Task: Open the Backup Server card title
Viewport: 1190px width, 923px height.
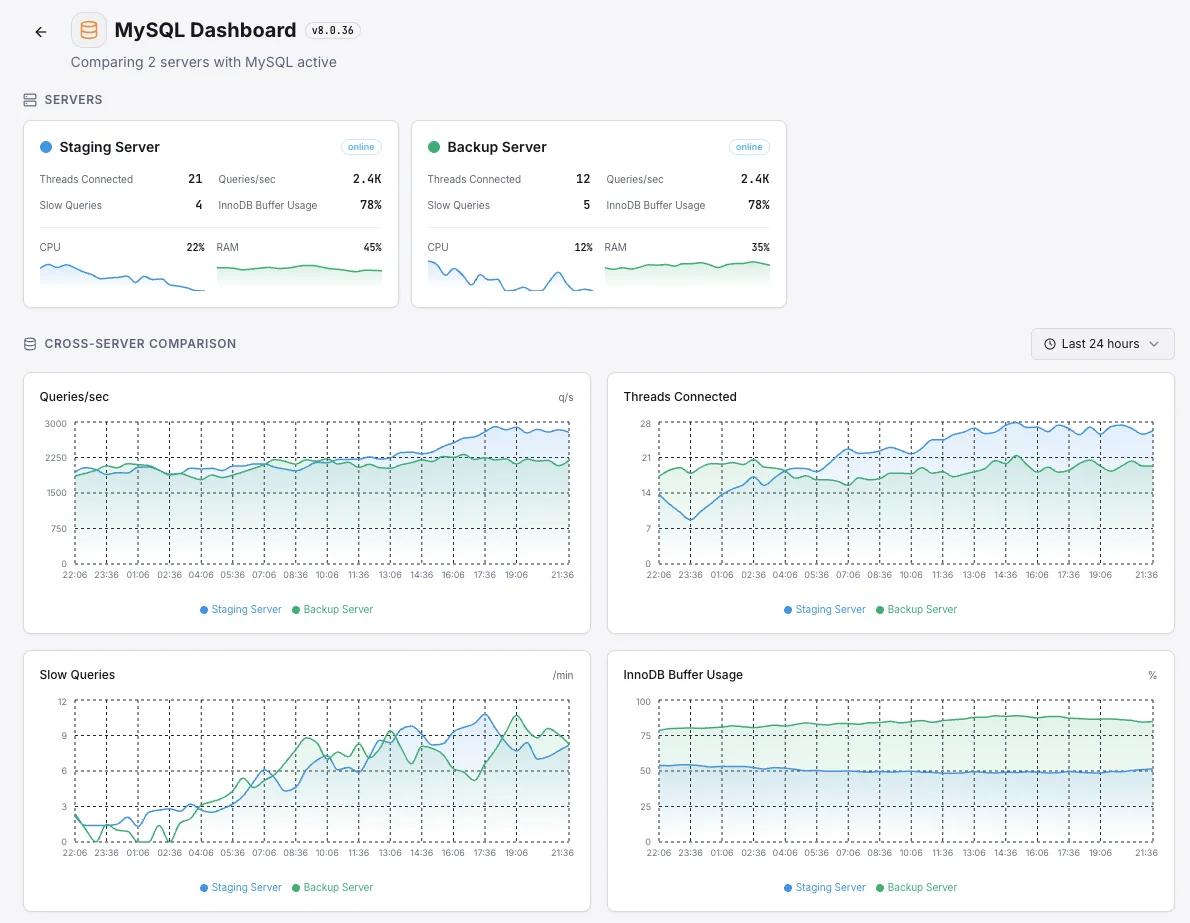Action: [496, 147]
